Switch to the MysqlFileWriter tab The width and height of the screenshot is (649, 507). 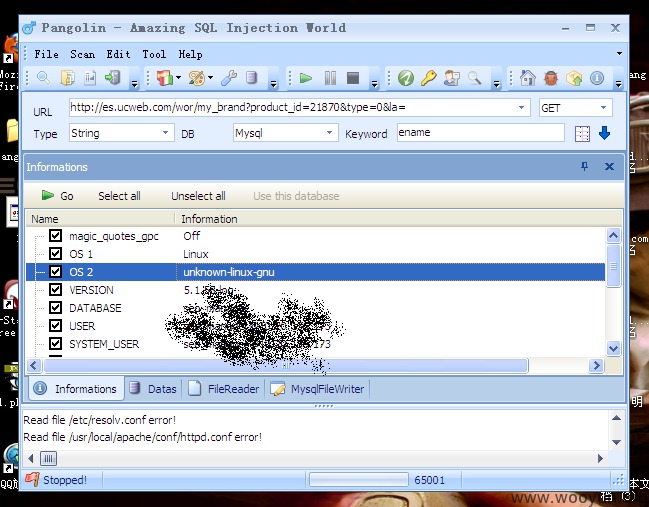[317, 389]
